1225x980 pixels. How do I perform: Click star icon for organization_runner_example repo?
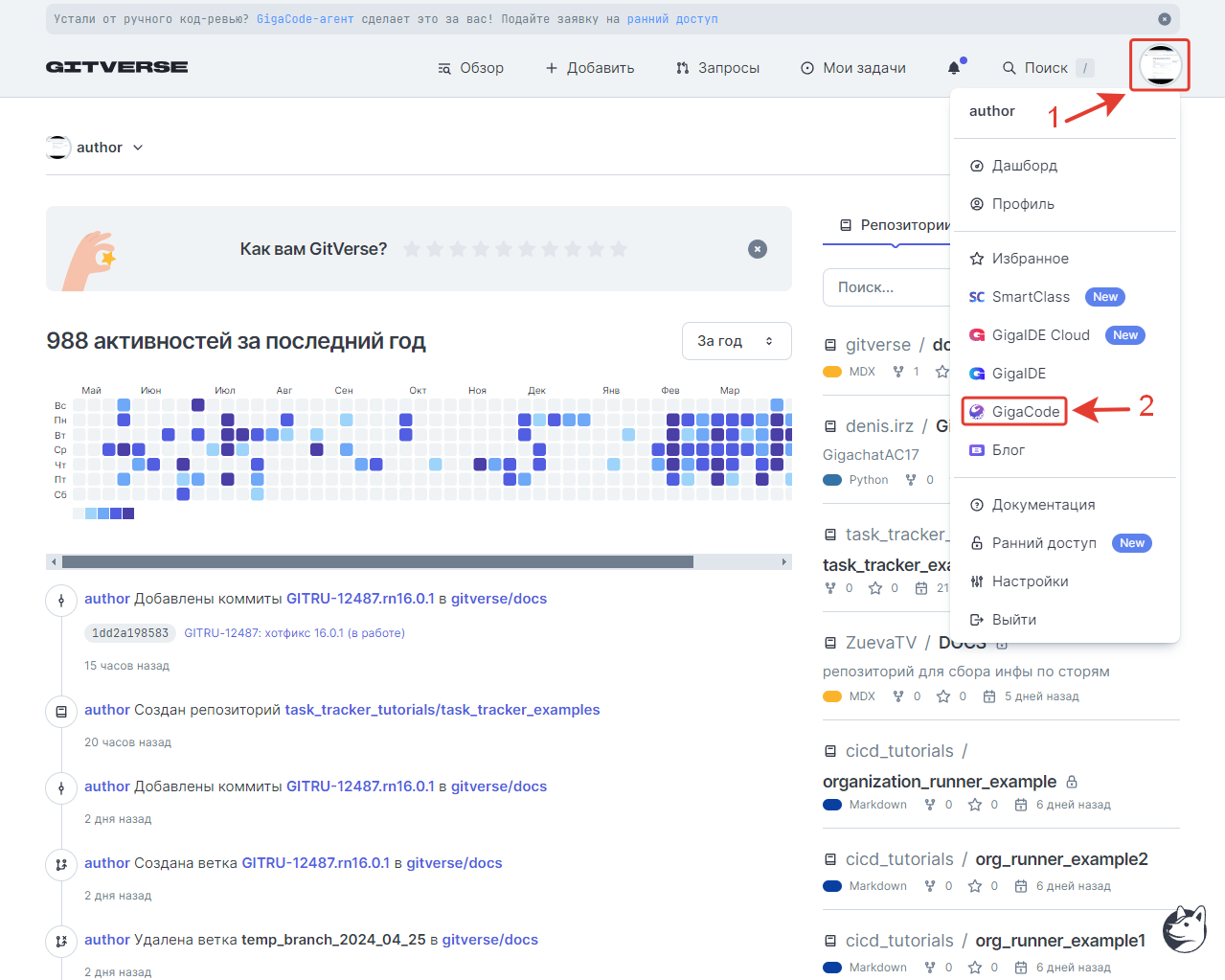click(x=975, y=805)
